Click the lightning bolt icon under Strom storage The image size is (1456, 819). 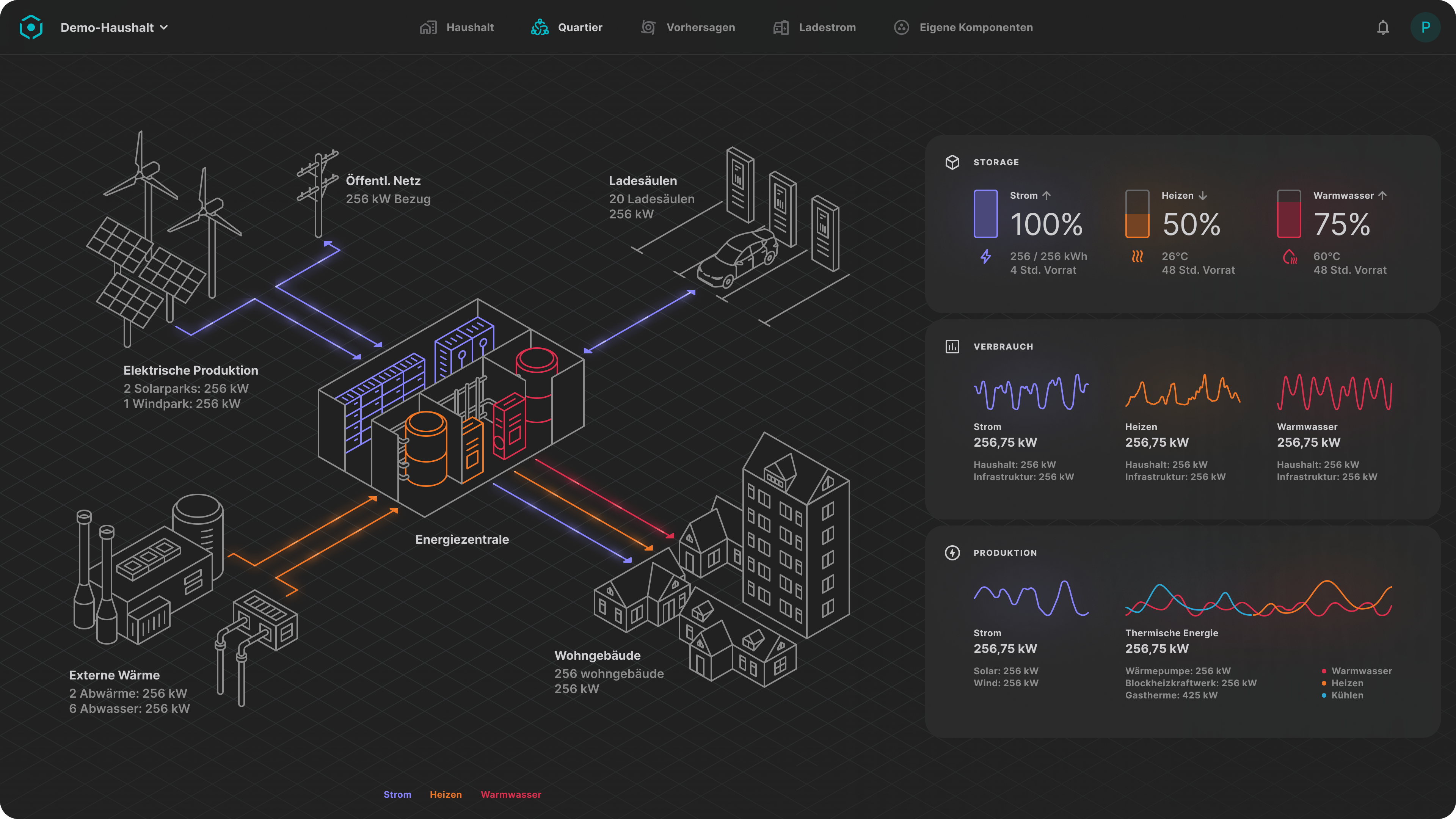[x=986, y=257]
